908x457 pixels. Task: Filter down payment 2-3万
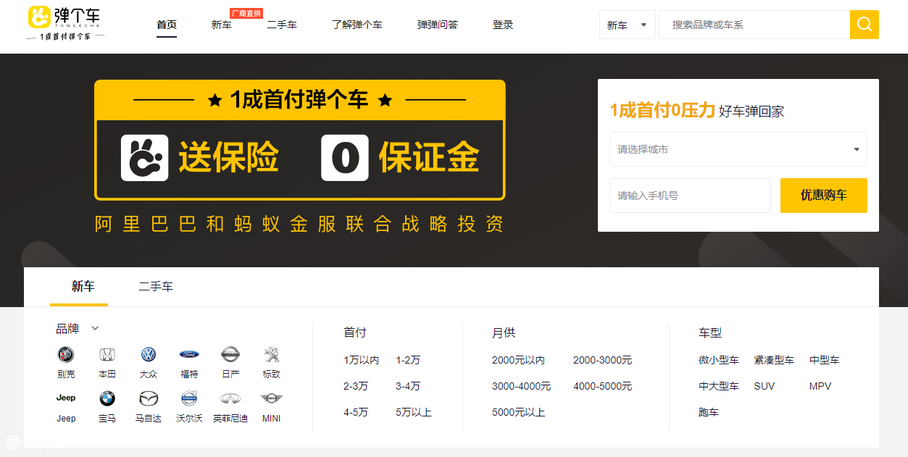(356, 386)
